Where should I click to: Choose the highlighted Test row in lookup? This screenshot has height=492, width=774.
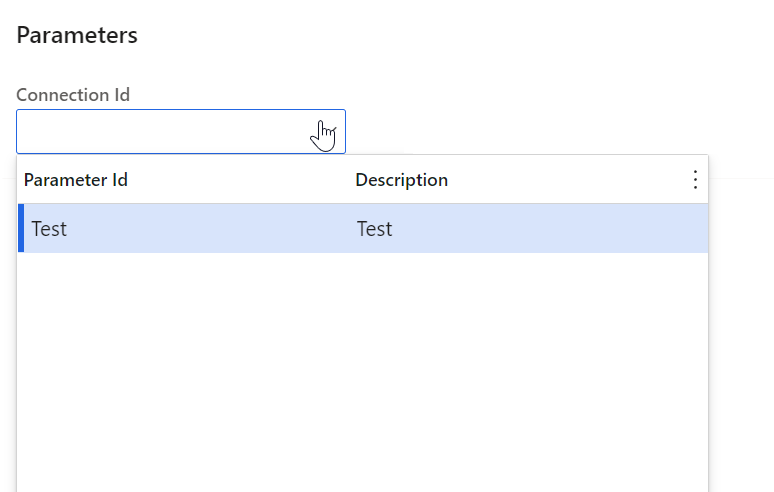click(x=363, y=228)
